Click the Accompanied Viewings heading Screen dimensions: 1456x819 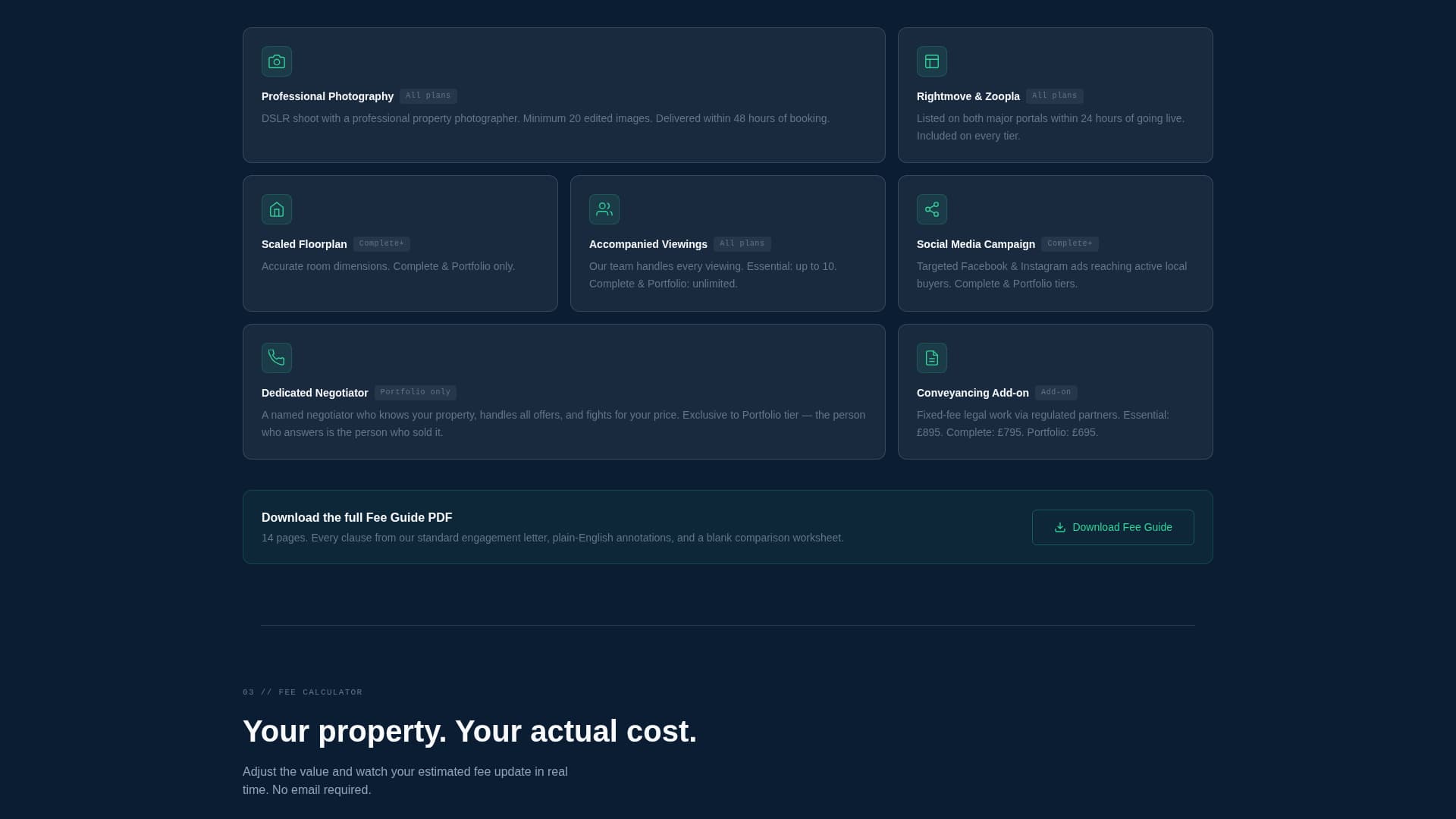(x=648, y=244)
